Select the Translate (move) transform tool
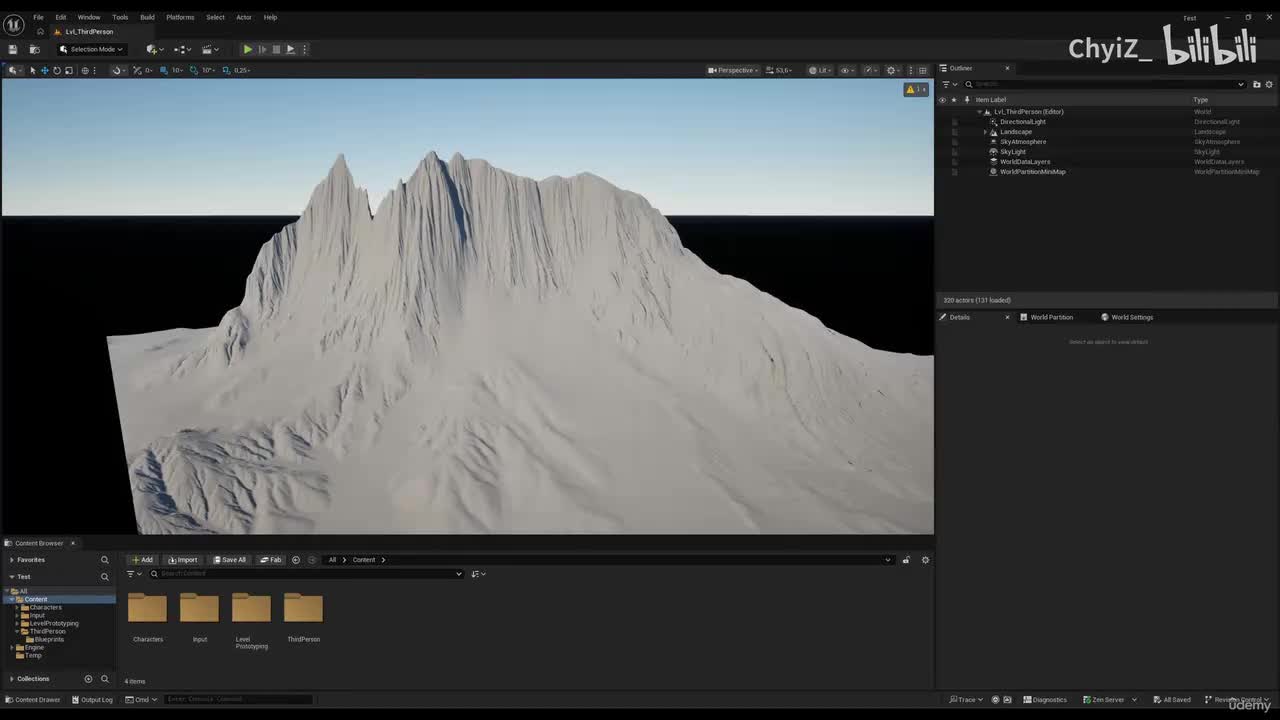 [44, 70]
